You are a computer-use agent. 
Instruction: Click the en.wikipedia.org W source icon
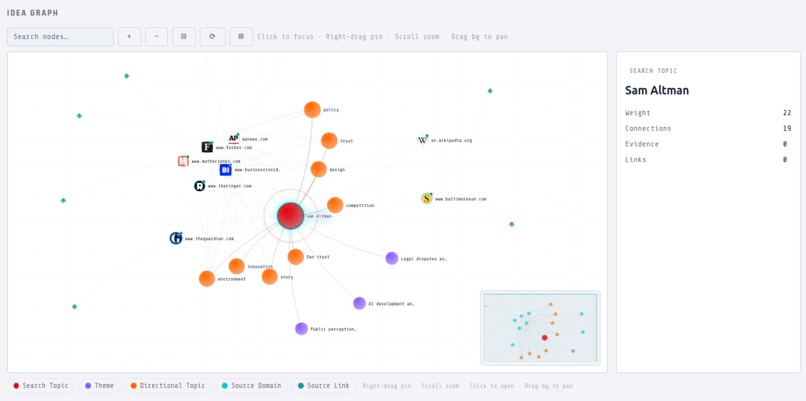click(423, 140)
